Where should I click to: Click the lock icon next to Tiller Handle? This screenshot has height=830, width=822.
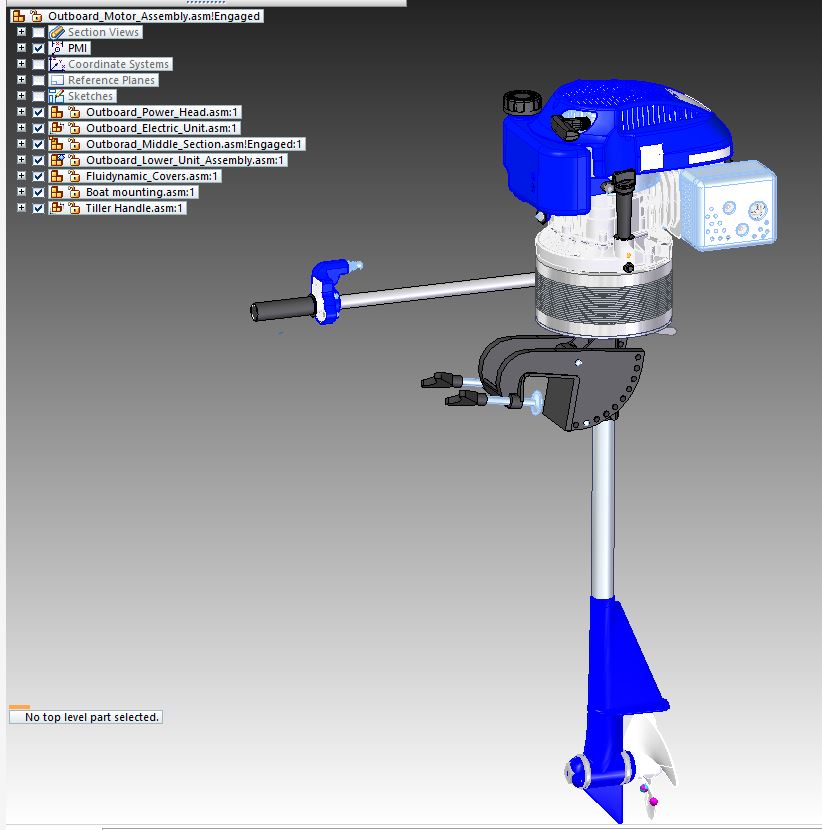pyautogui.click(x=73, y=208)
